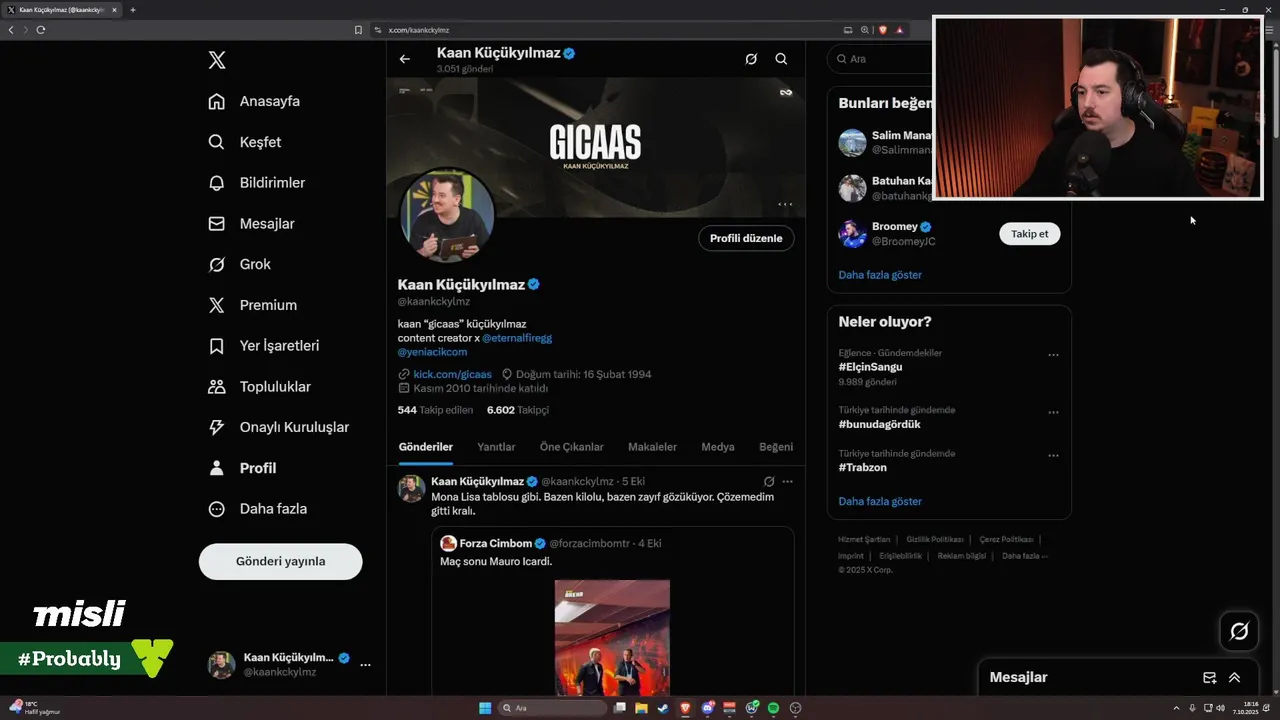Click Salim Manav profile avatar
Screen dimensions: 1280x720
click(x=852, y=142)
